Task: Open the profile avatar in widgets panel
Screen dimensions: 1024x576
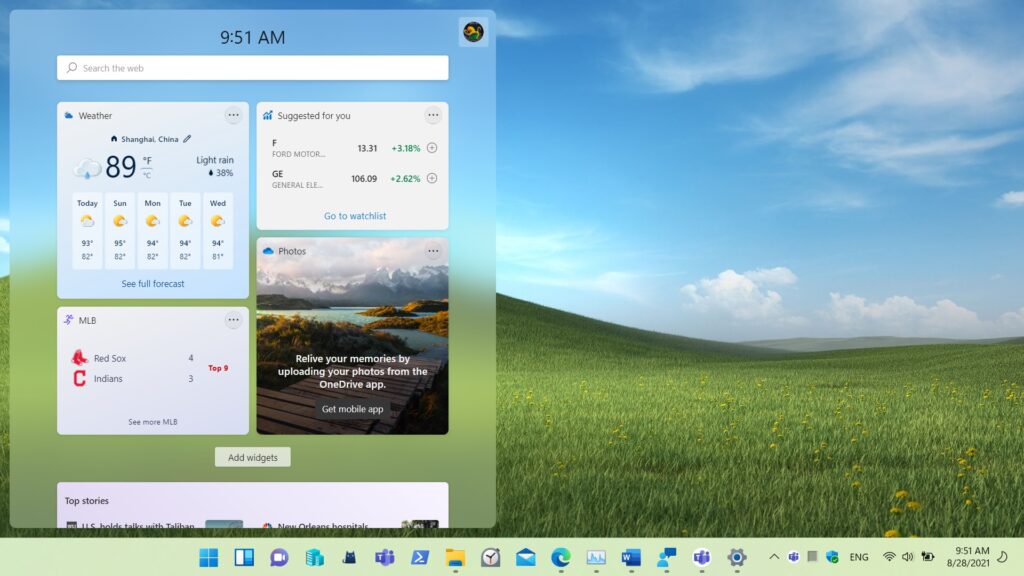Action: (473, 32)
